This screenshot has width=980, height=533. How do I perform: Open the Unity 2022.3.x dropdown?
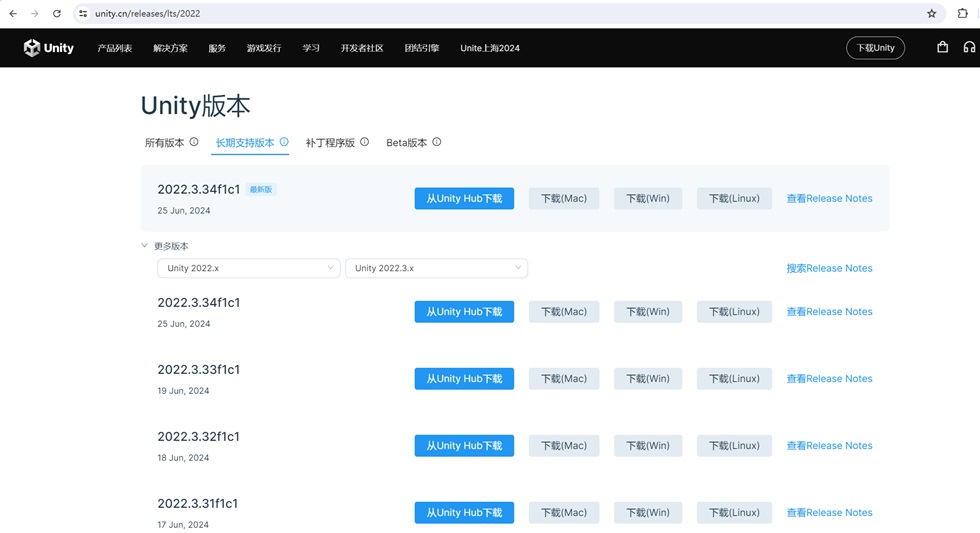pyautogui.click(x=436, y=268)
